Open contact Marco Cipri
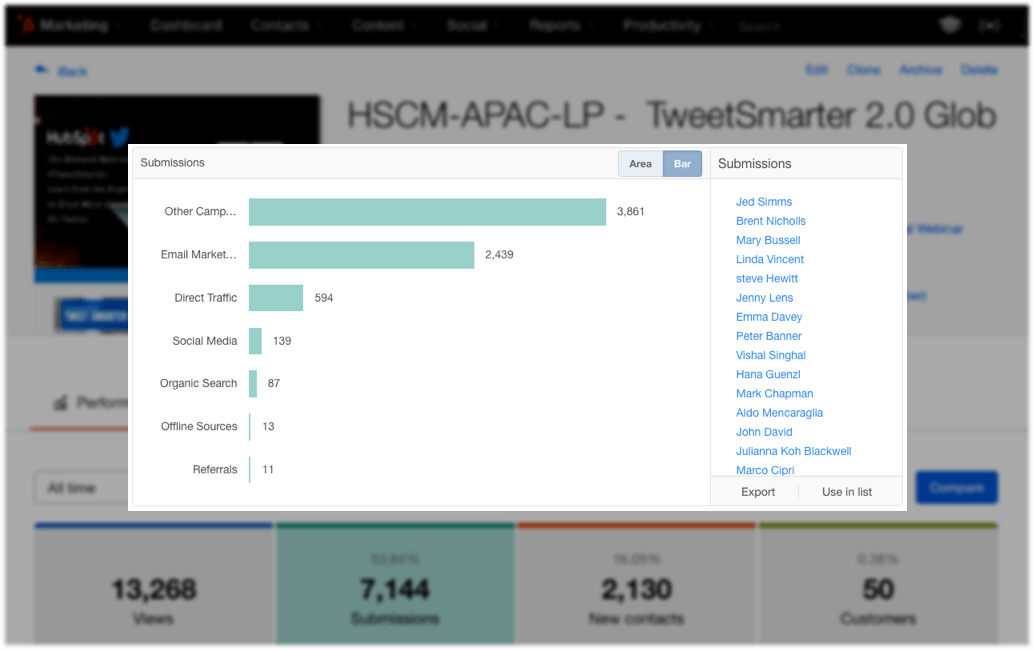Viewport: 1034px width, 650px height. tap(765, 469)
